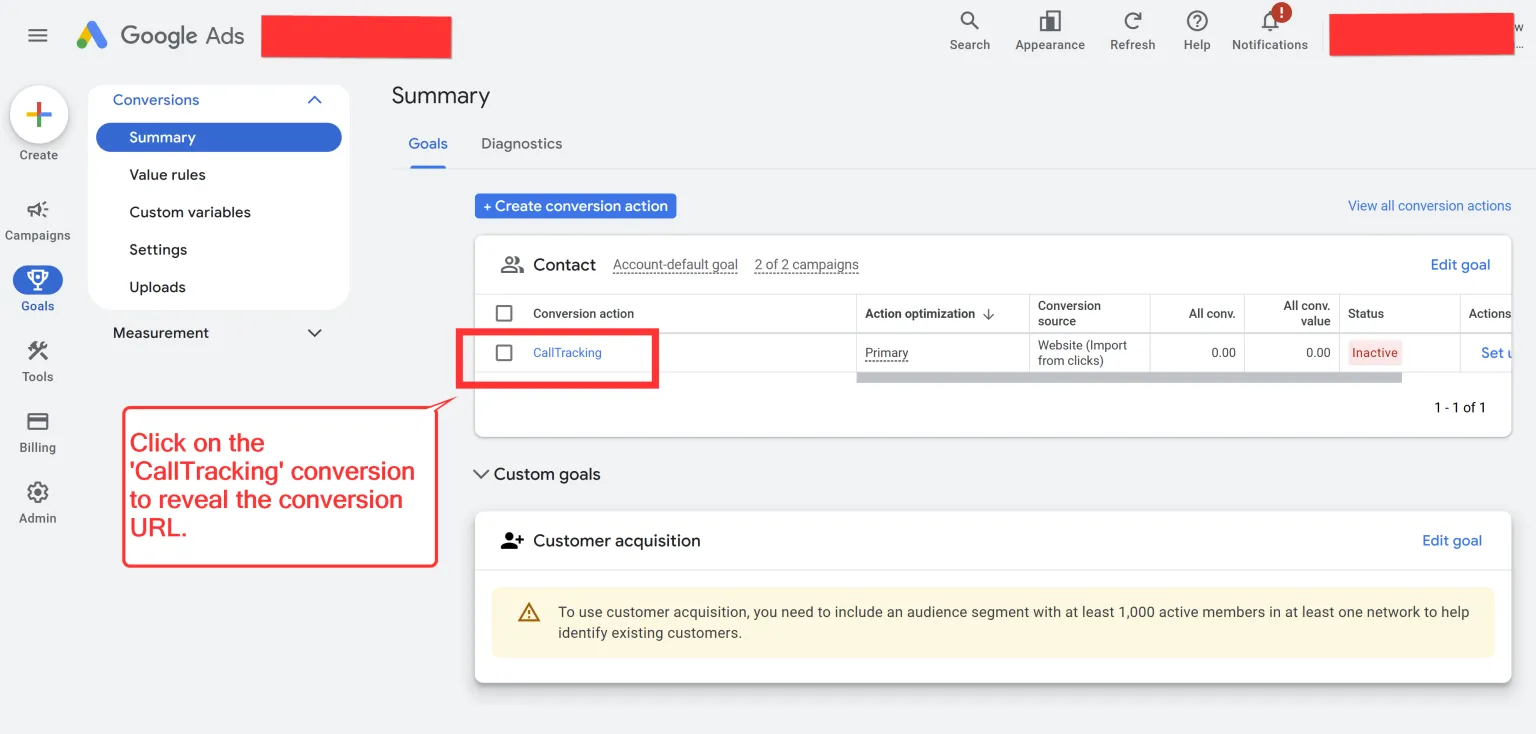Viewport: 1536px width, 734px height.
Task: Click the Google Ads logo
Action: [x=161, y=36]
